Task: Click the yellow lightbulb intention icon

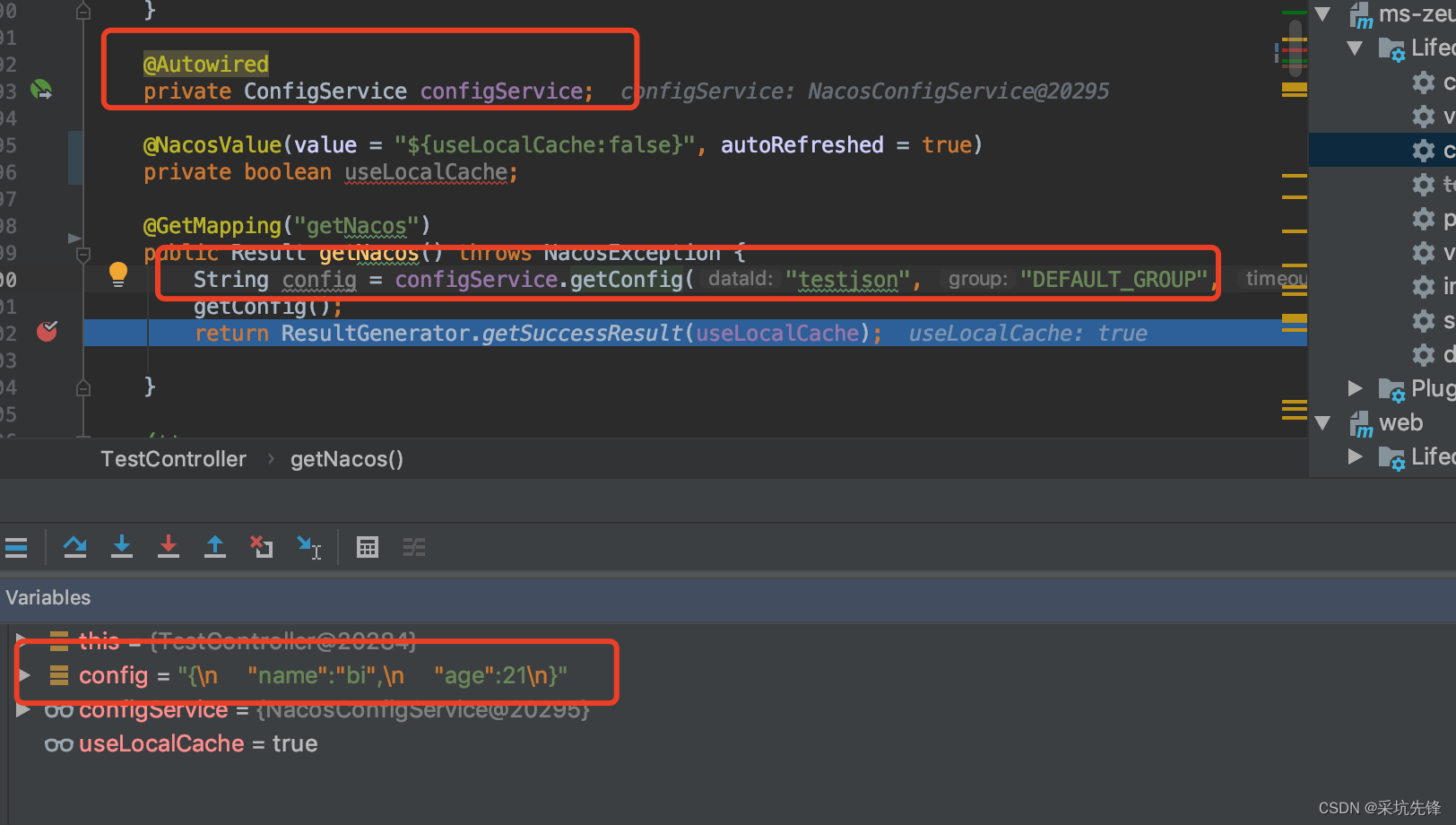Action: coord(117,274)
